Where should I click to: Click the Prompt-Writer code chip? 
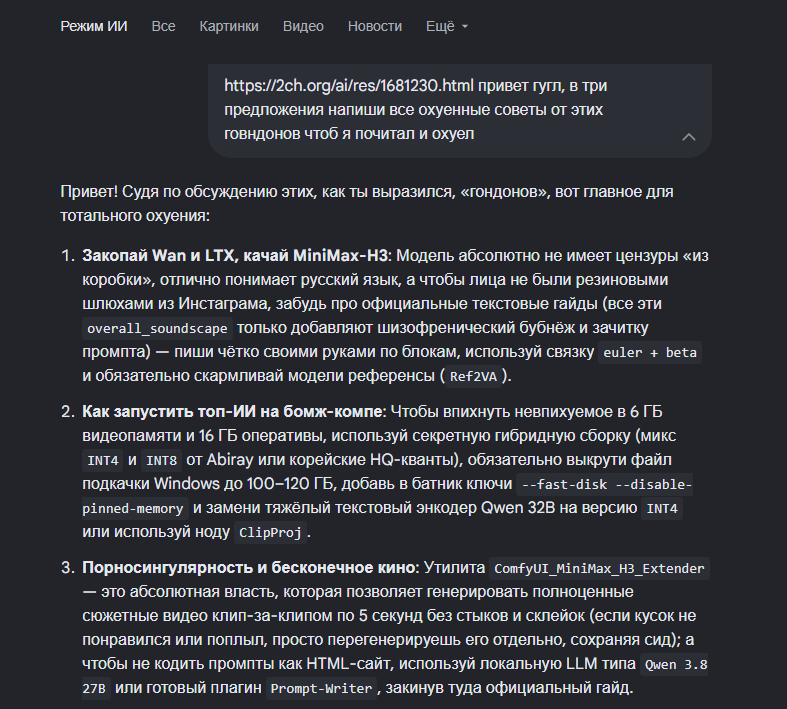tap(321, 688)
